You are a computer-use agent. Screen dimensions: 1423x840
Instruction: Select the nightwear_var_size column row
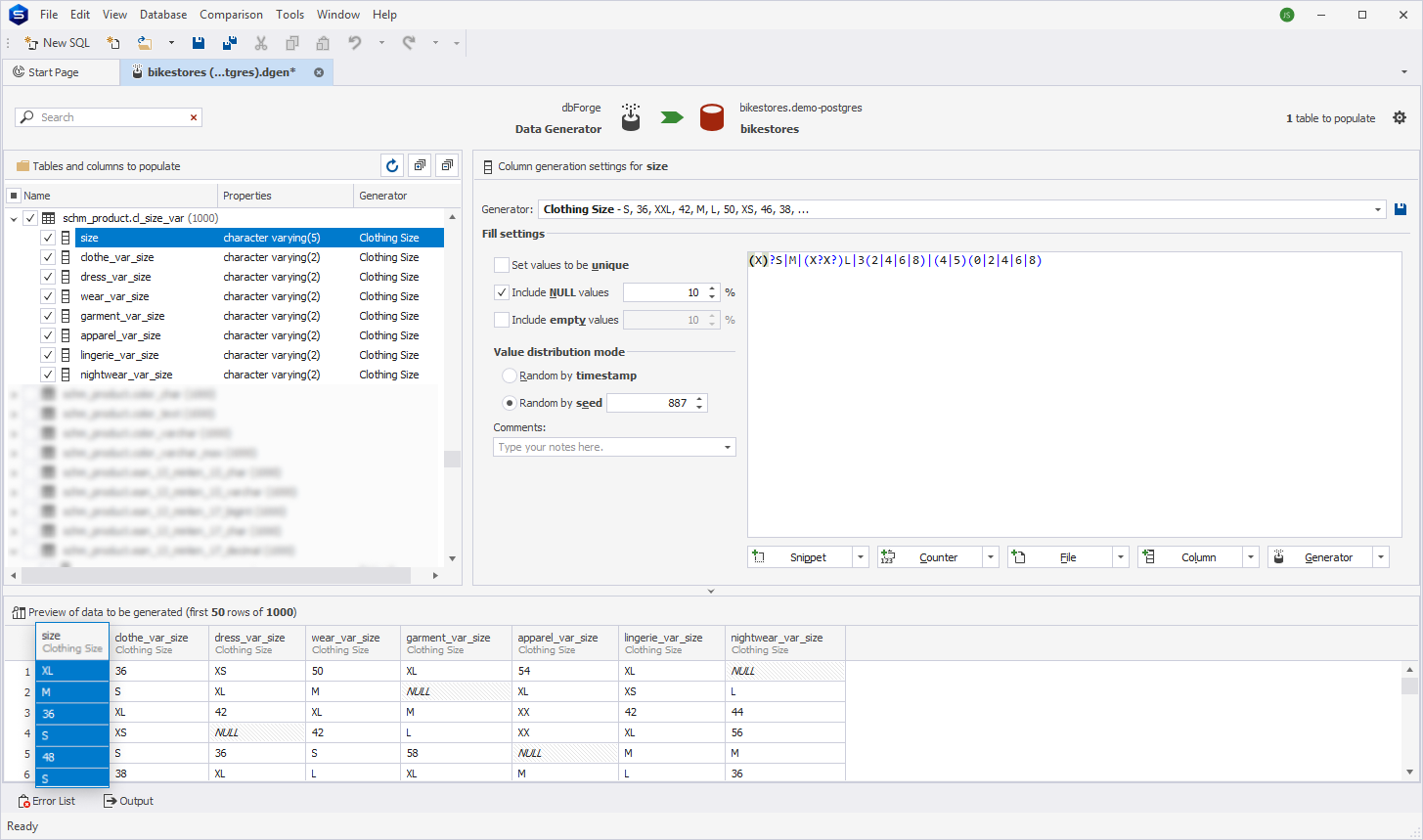pyautogui.click(x=259, y=375)
